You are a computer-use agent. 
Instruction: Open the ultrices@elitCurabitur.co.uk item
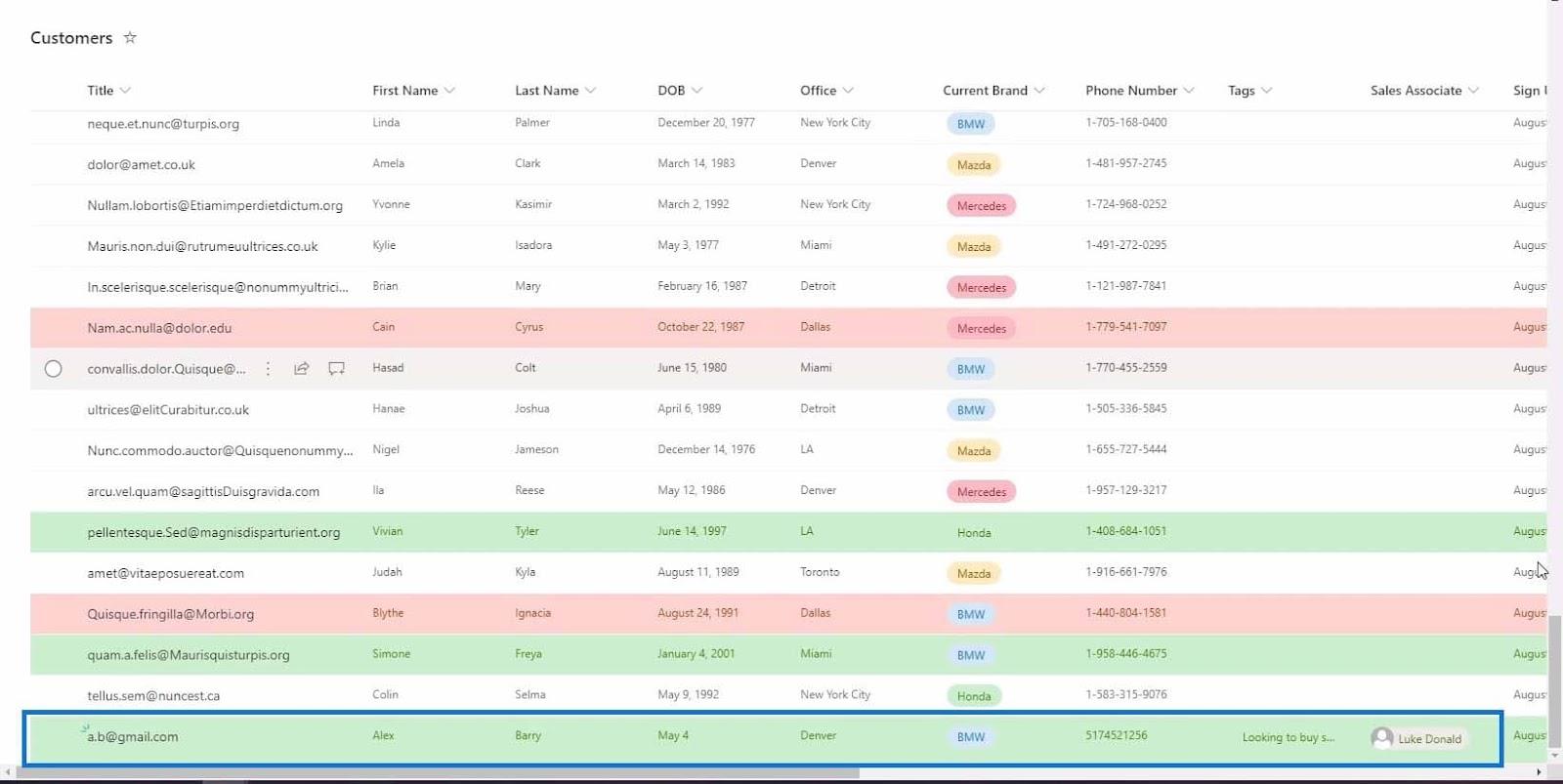click(x=168, y=410)
